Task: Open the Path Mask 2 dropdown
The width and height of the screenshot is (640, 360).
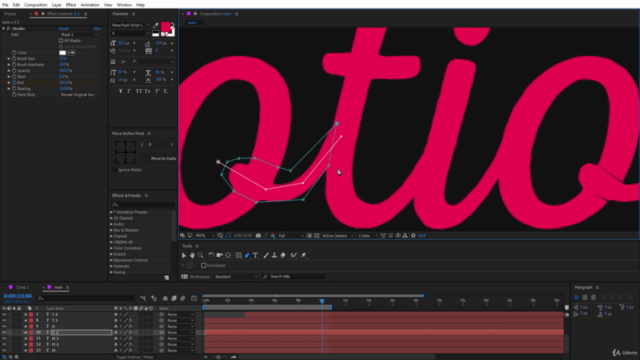Action: (x=79, y=35)
